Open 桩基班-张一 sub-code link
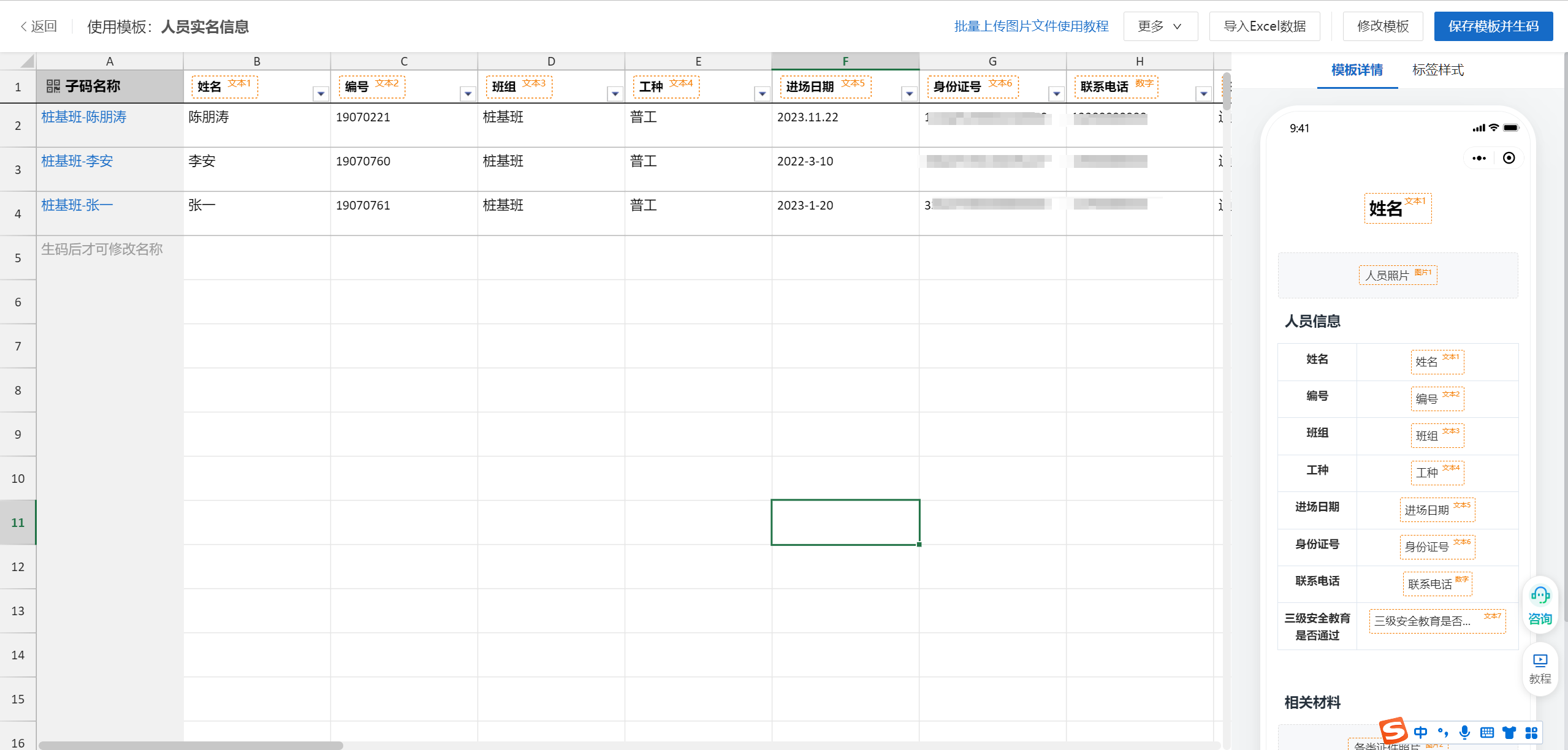1568x750 pixels. (x=77, y=205)
